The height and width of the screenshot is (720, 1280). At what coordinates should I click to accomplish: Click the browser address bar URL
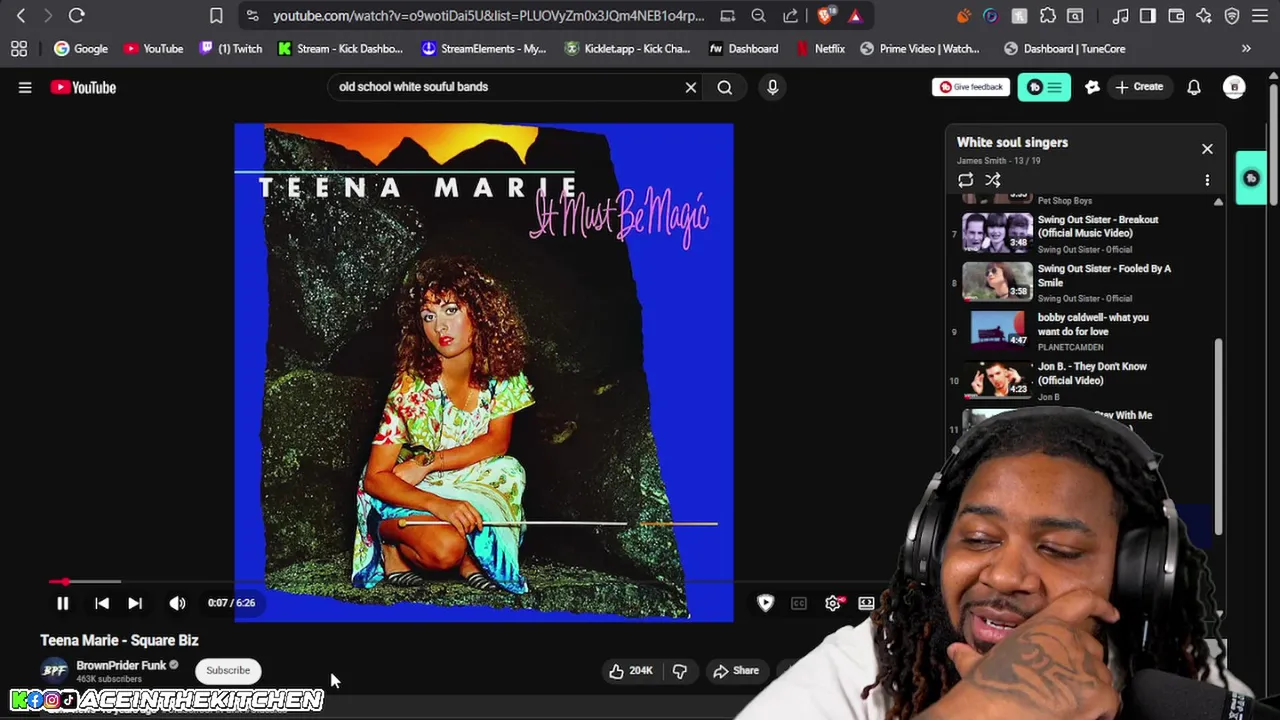(488, 16)
